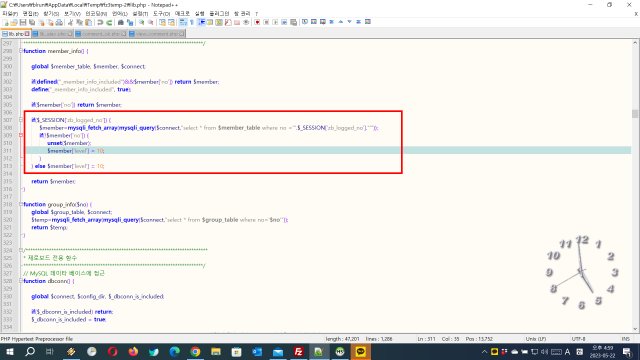Open FileZilla from the taskbar
The width and height of the screenshot is (640, 360).
pos(298,351)
